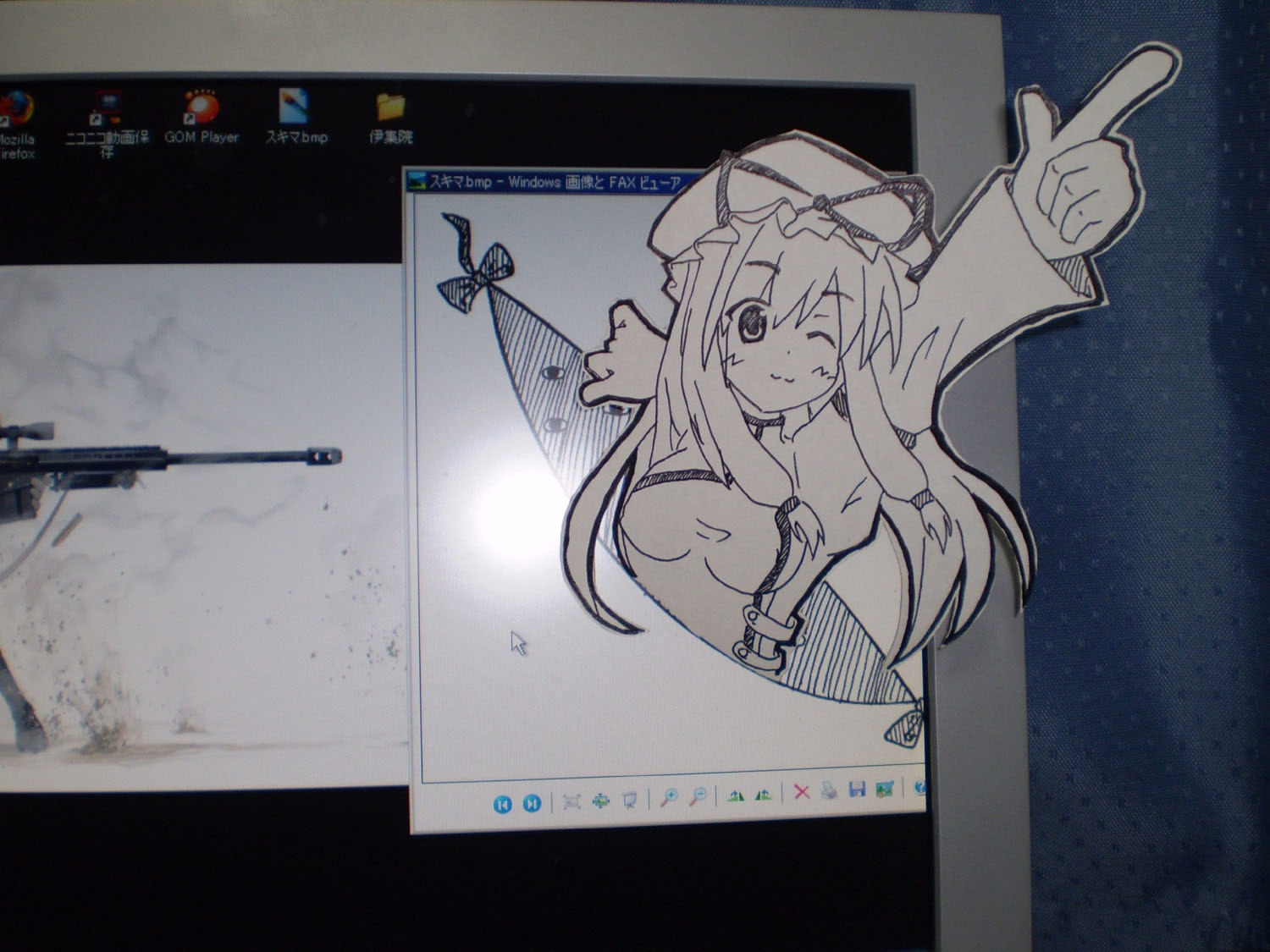
Task: Delete the image with the red X
Action: (801, 792)
